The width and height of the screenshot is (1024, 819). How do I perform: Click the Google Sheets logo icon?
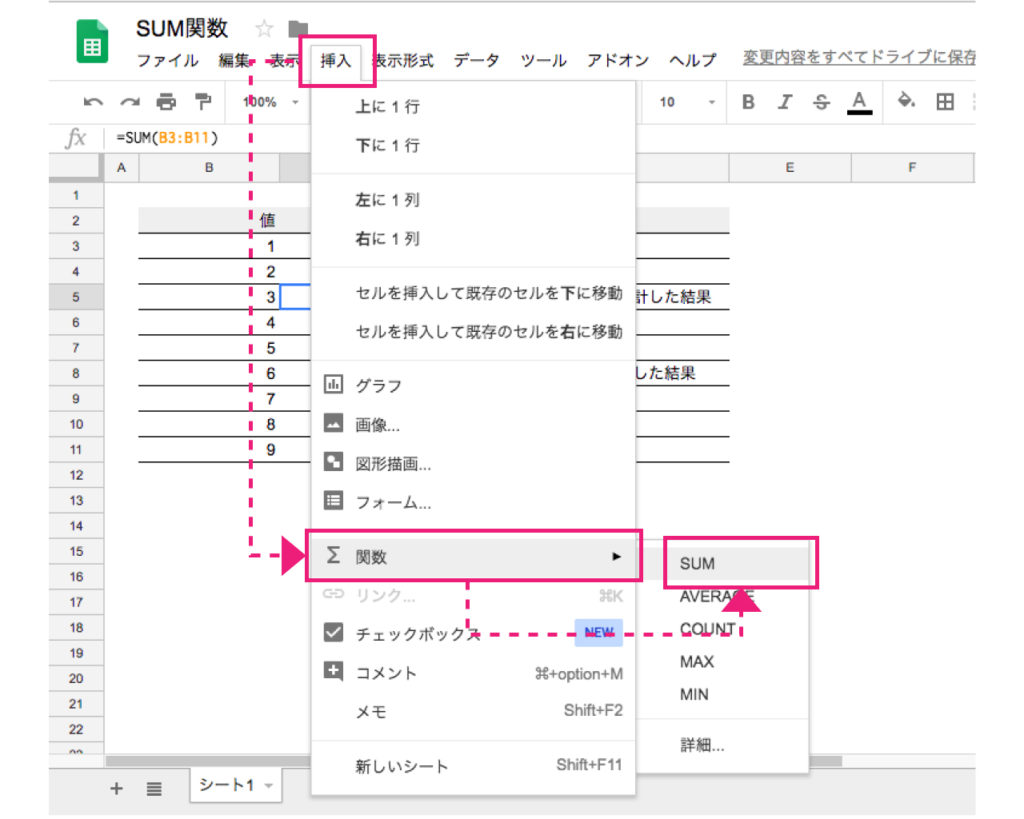click(x=91, y=41)
